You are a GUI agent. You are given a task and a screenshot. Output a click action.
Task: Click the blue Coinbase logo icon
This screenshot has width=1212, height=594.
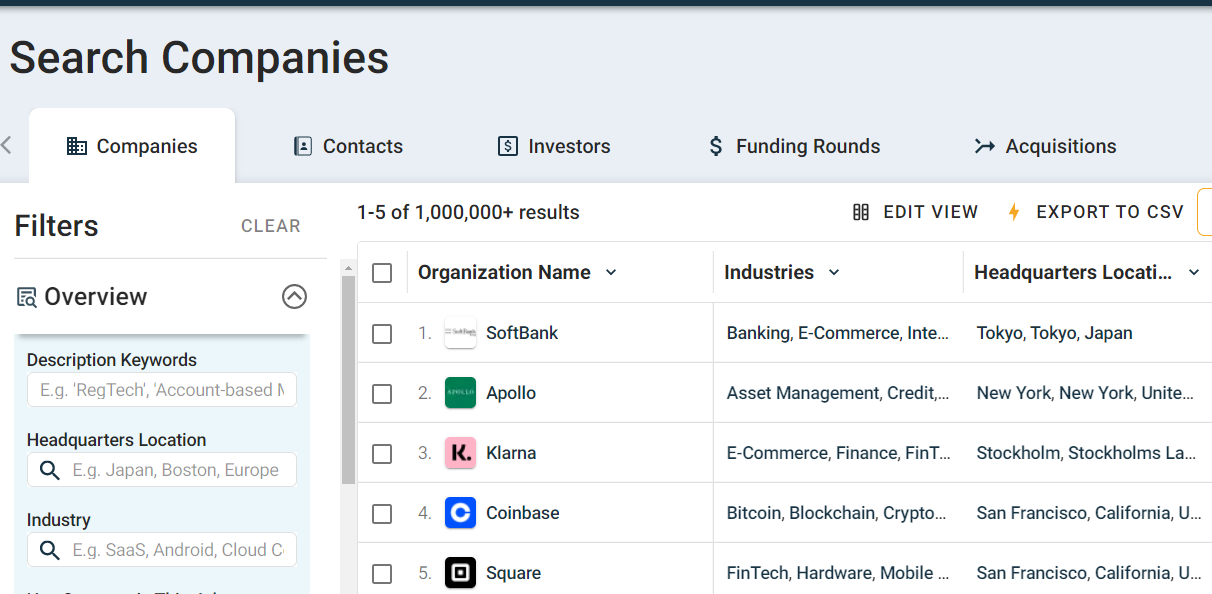[460, 513]
